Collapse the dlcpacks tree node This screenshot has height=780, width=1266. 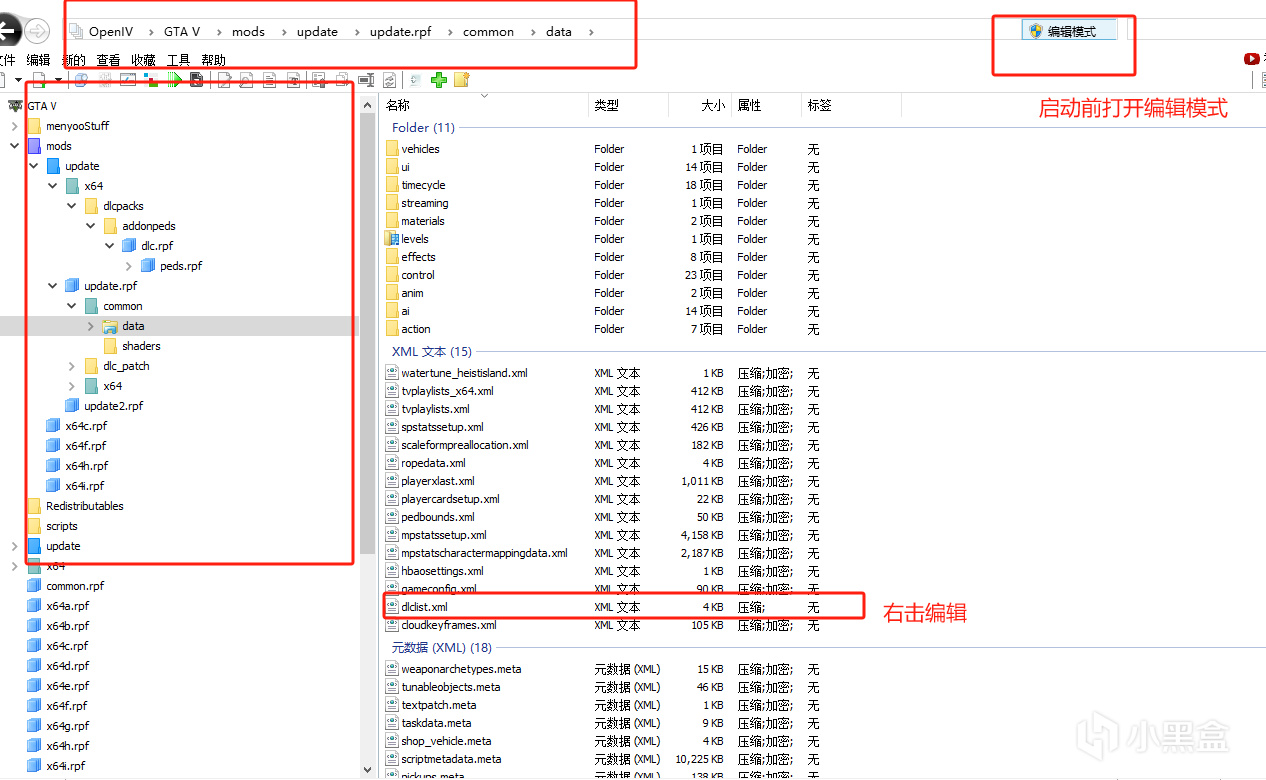click(x=71, y=206)
